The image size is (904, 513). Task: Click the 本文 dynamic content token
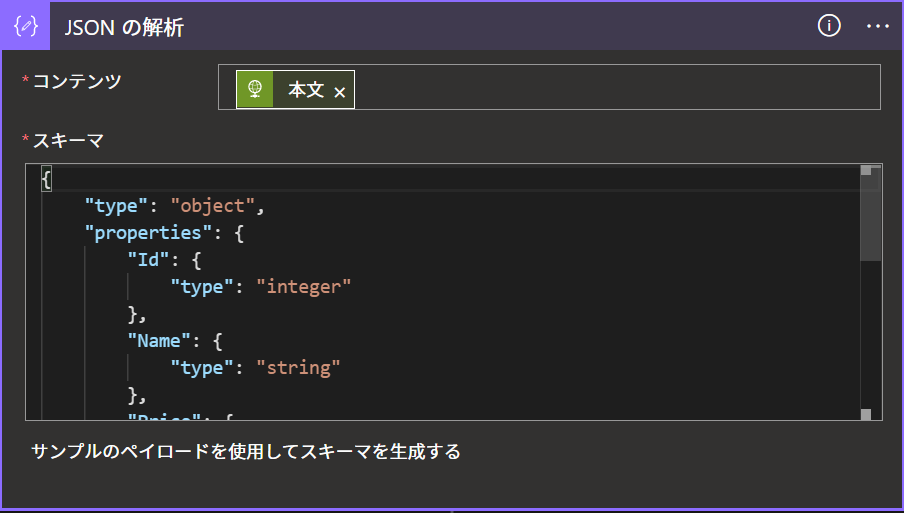pyautogui.click(x=295, y=89)
